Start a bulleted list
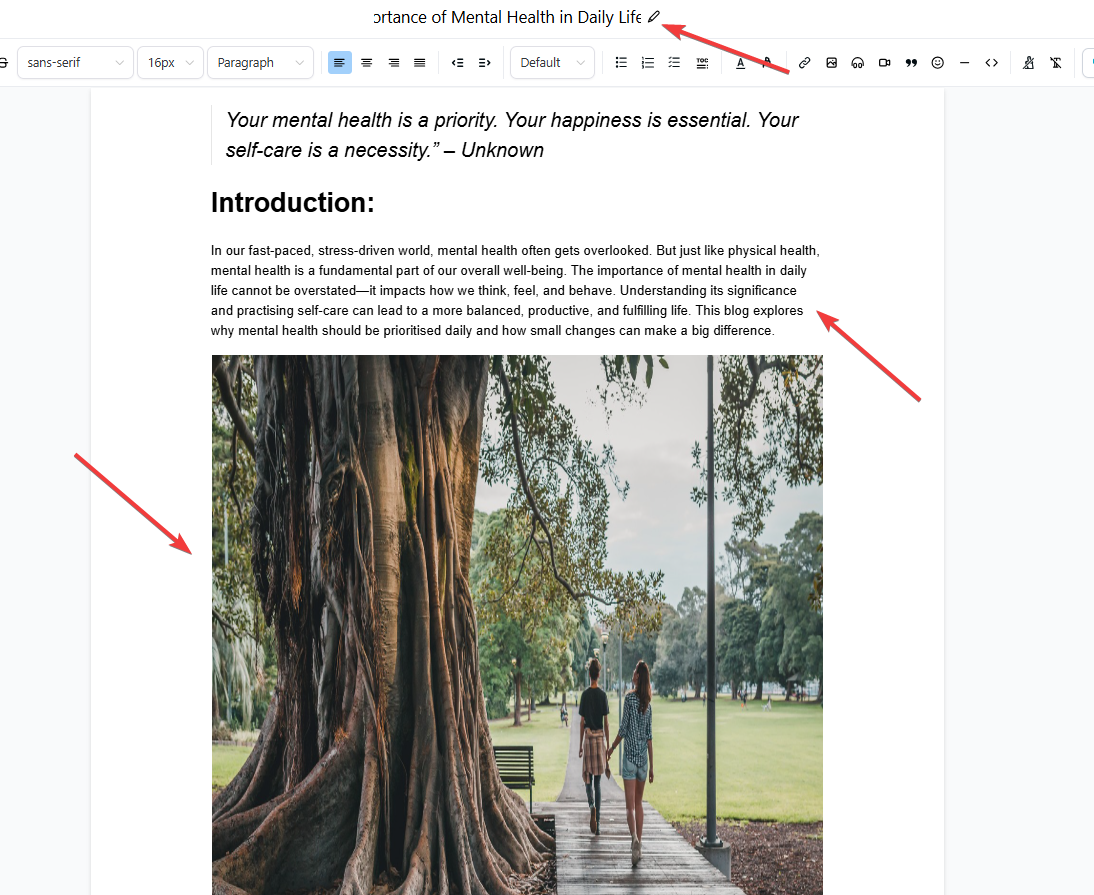This screenshot has height=895, width=1094. coord(621,63)
